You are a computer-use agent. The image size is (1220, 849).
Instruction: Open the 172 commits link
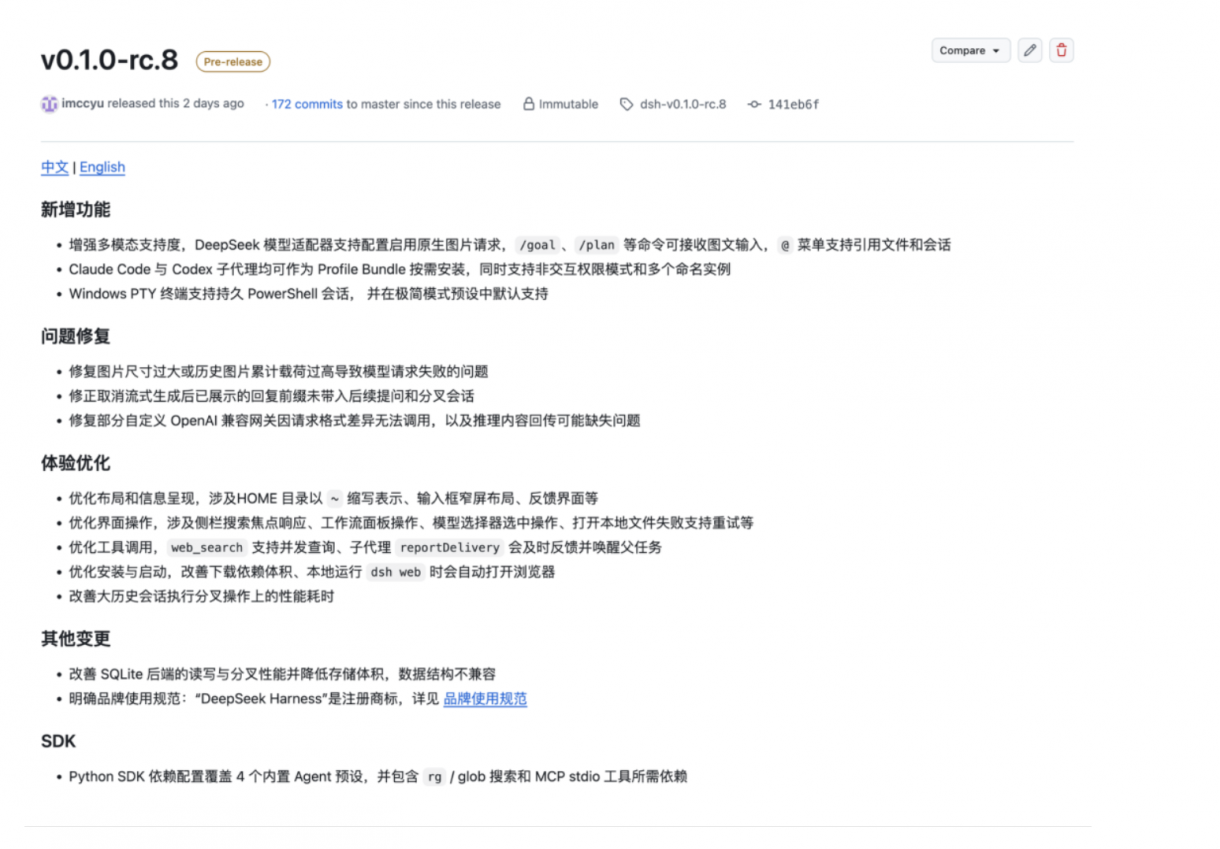pos(307,104)
